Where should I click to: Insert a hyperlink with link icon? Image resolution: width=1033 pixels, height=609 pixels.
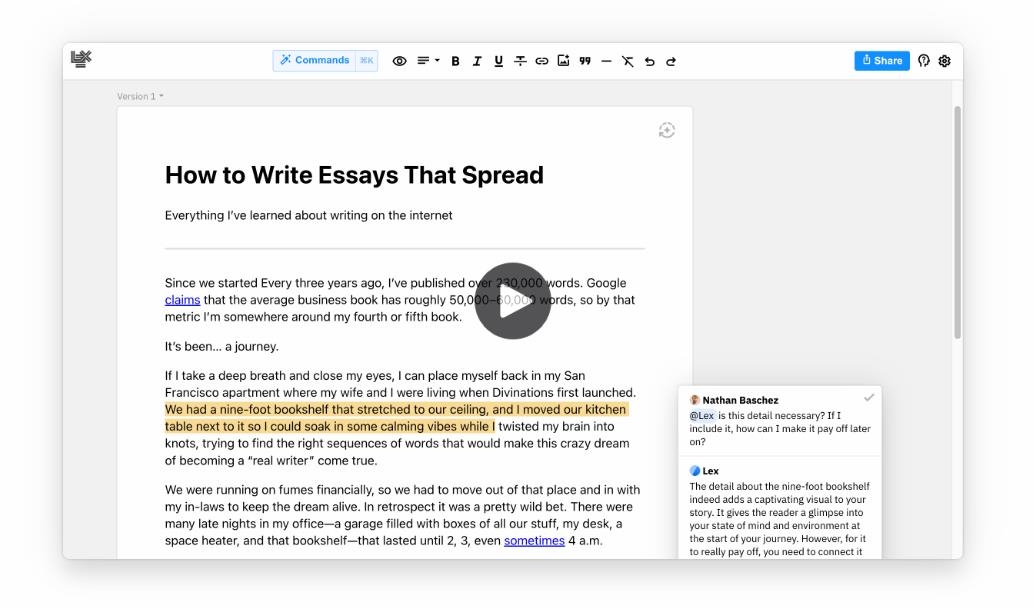[x=542, y=61]
